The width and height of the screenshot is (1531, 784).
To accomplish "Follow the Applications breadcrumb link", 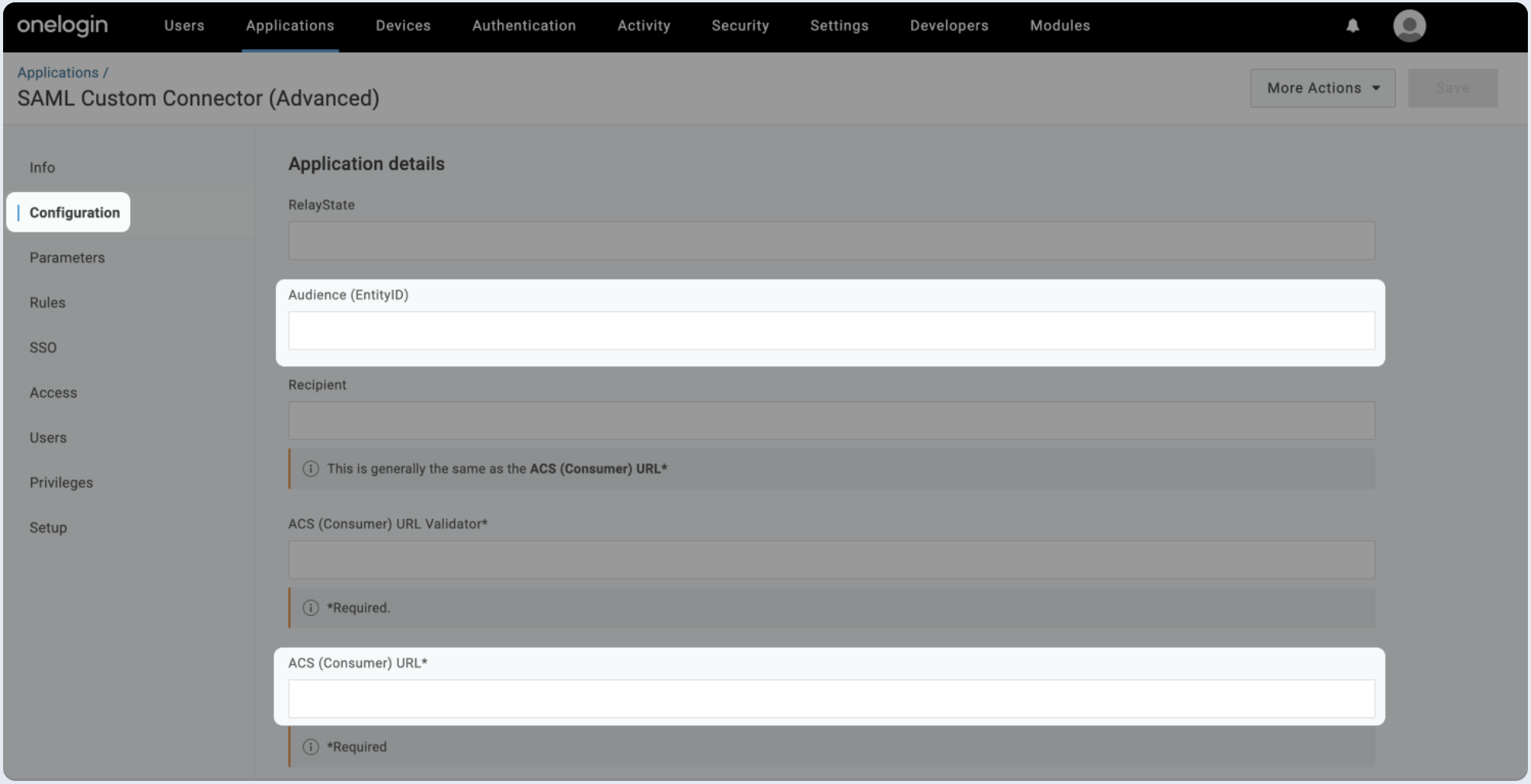I will (x=58, y=73).
